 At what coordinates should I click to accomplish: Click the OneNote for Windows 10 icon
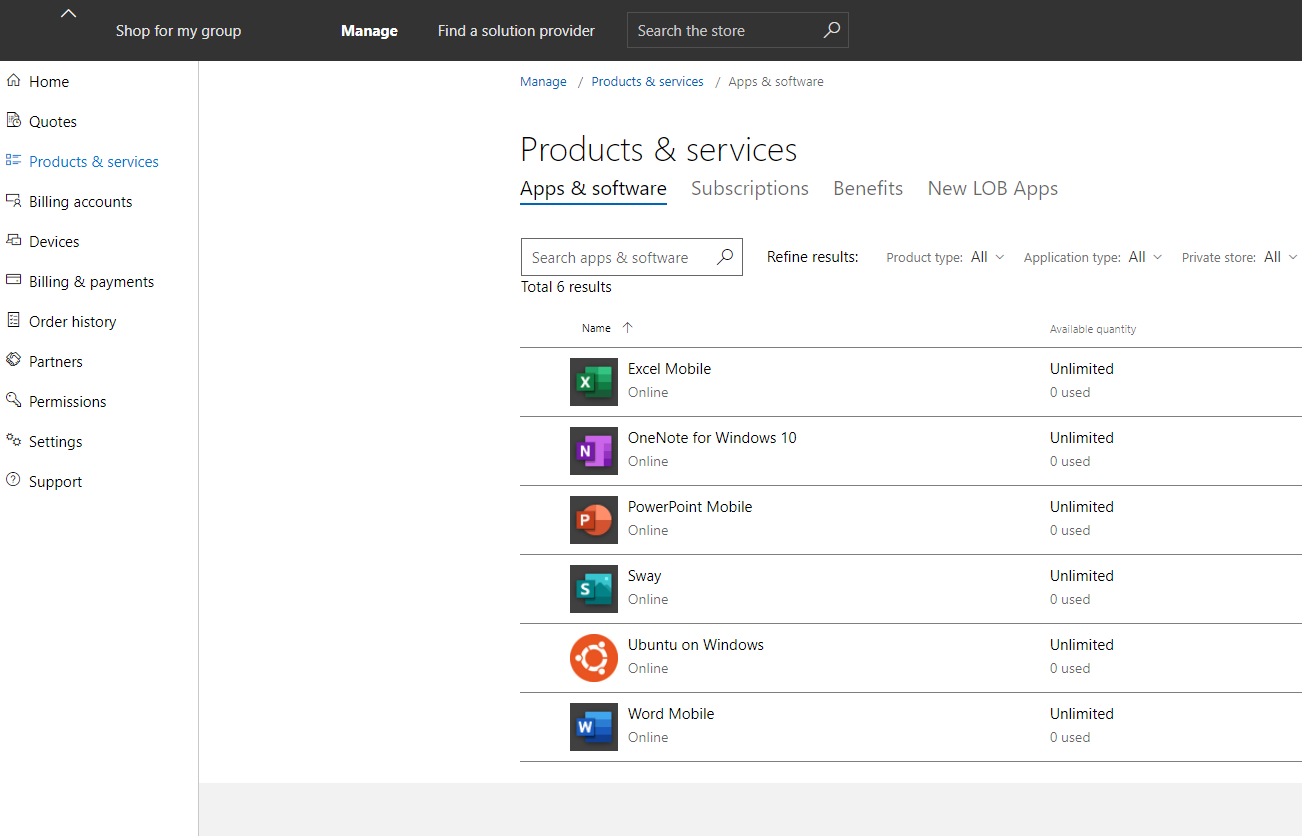594,451
